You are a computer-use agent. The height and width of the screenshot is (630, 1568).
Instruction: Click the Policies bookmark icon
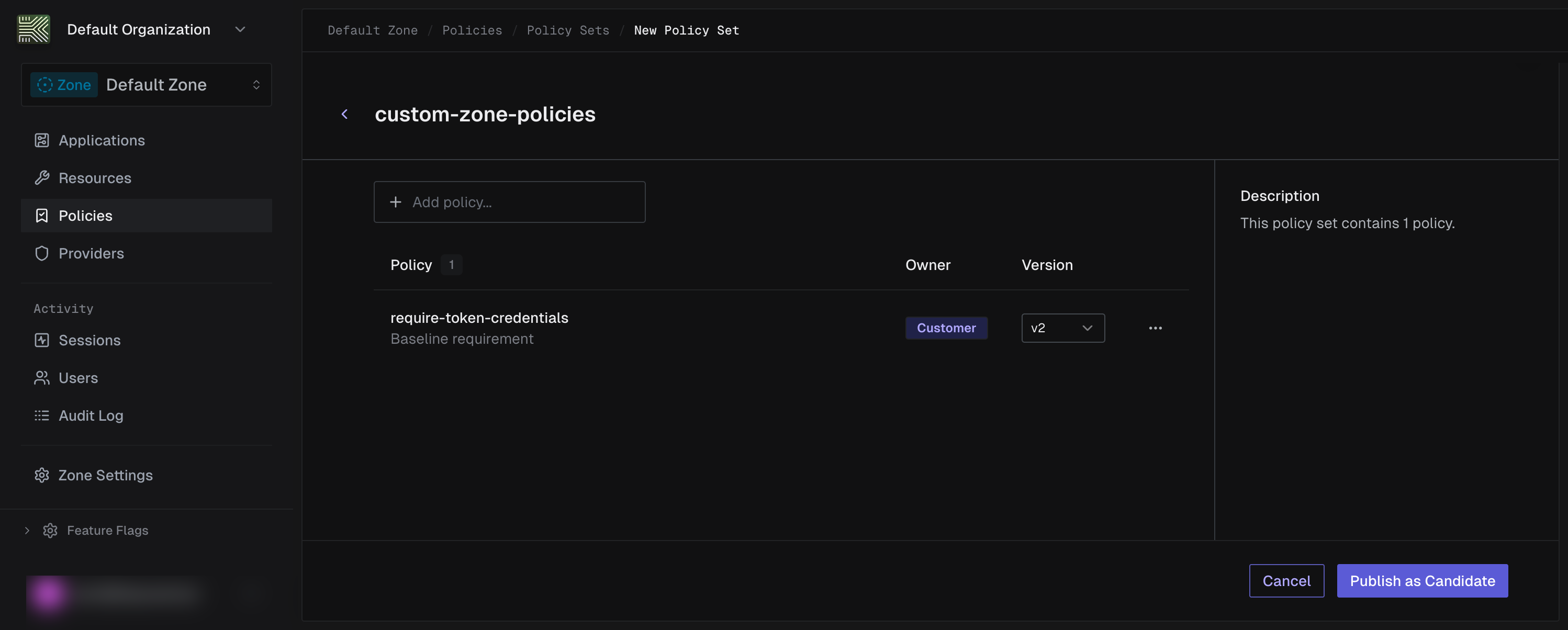click(x=41, y=215)
